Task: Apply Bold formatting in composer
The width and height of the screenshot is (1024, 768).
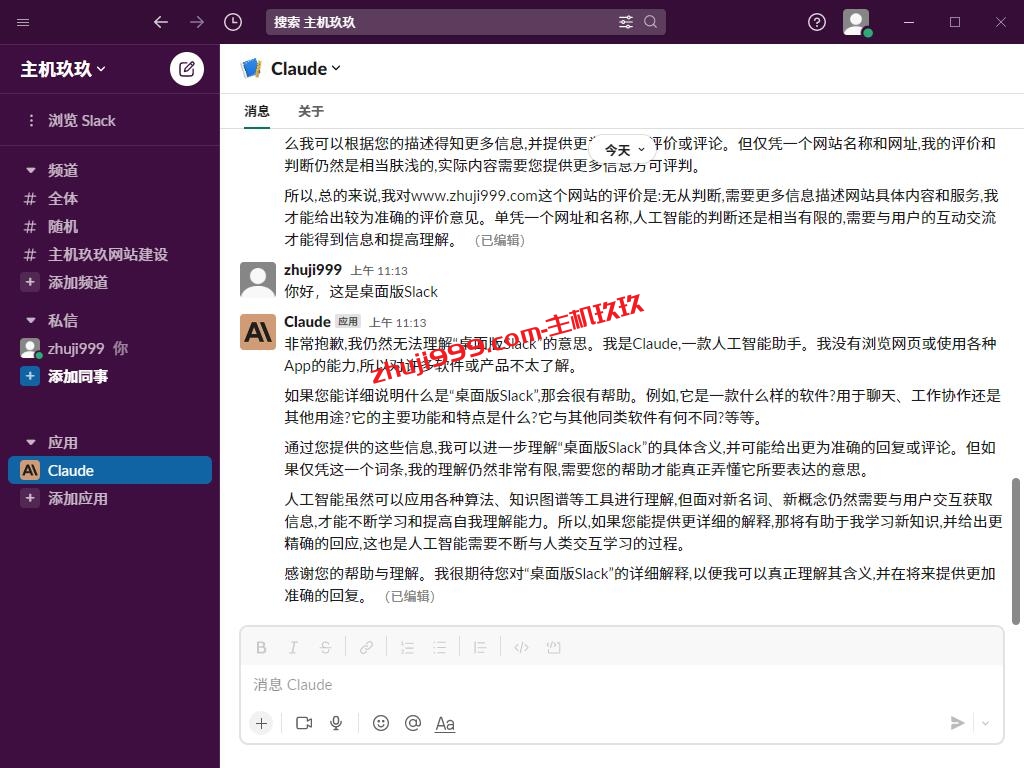Action: pyautogui.click(x=261, y=648)
